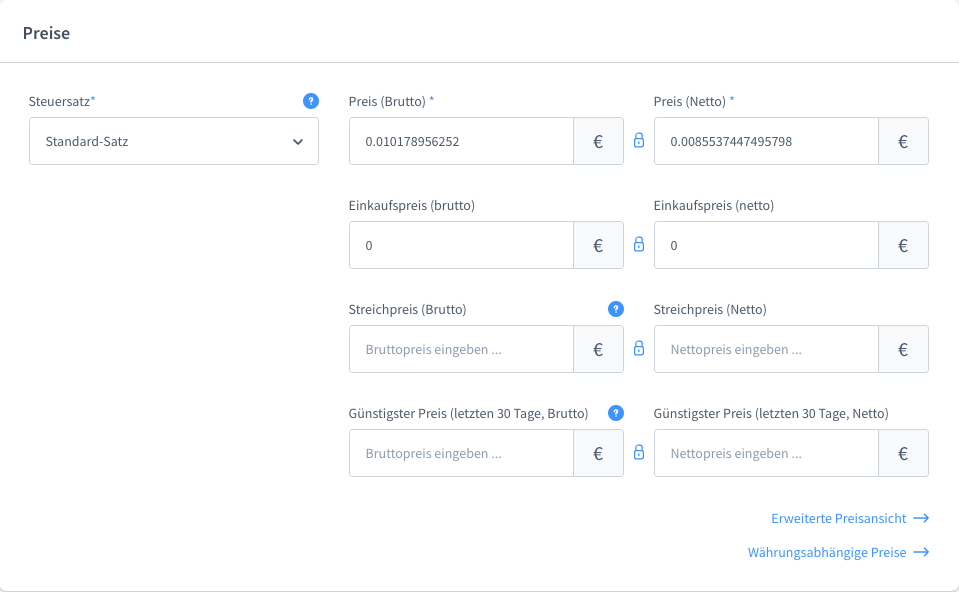Open the Steuersatz dropdown showing Standard-Satz
The width and height of the screenshot is (959, 592).
coord(160,141)
